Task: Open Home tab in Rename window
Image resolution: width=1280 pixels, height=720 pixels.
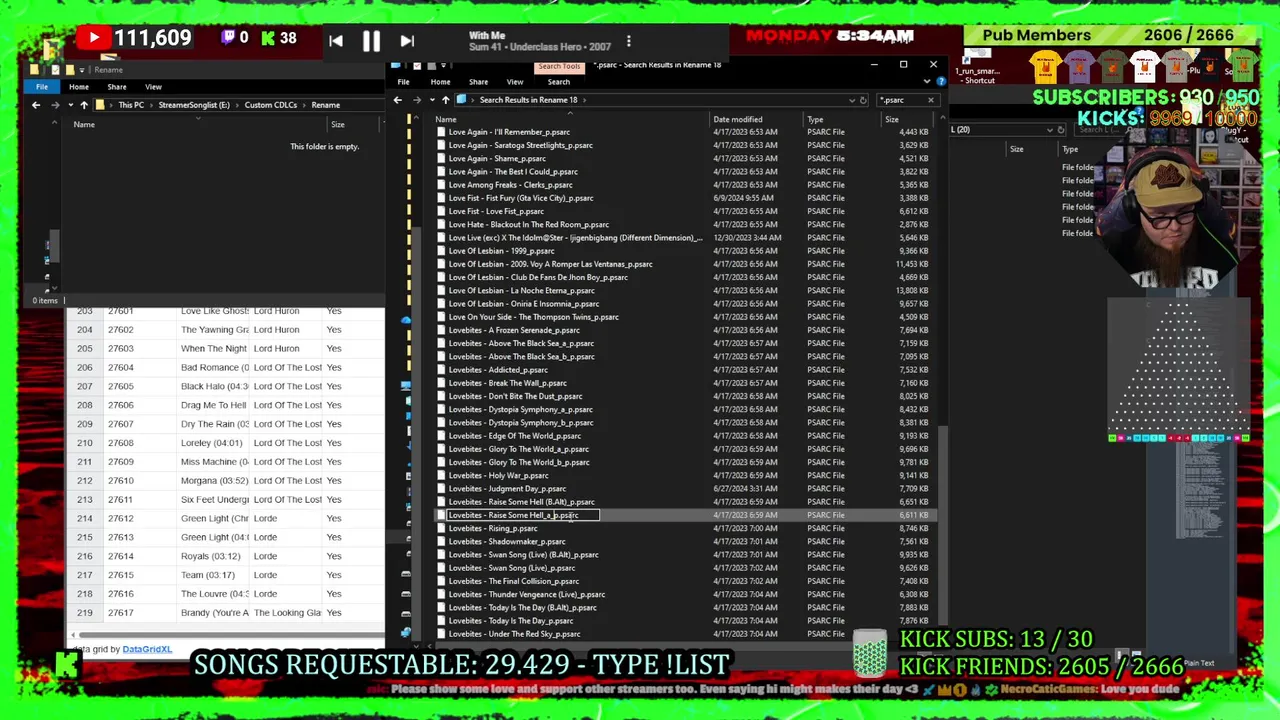Action: coord(79,87)
